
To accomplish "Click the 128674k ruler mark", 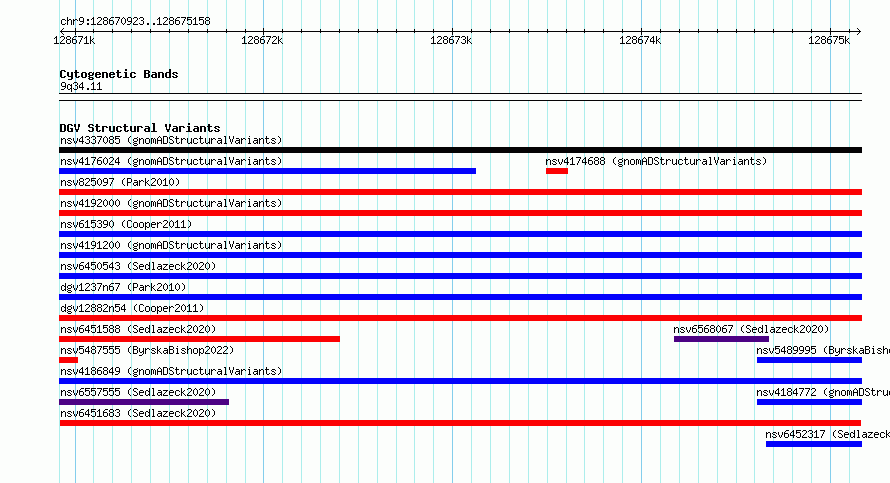I will click(x=640, y=40).
